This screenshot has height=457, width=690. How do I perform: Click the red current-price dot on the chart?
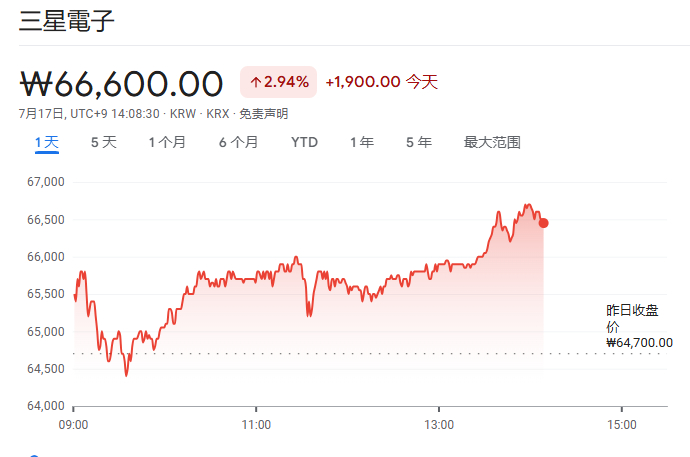click(x=543, y=223)
